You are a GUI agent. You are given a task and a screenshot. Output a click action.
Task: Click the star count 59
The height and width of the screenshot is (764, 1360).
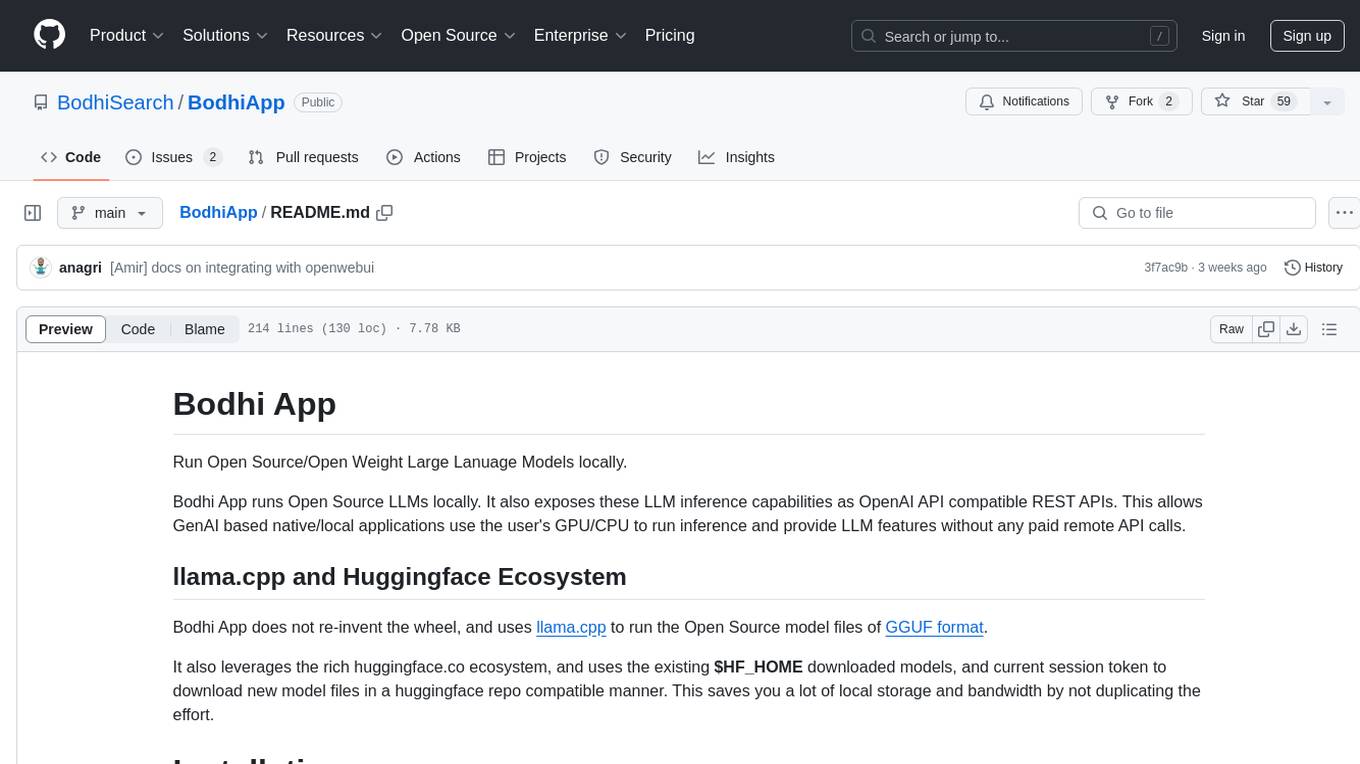[x=1284, y=102]
